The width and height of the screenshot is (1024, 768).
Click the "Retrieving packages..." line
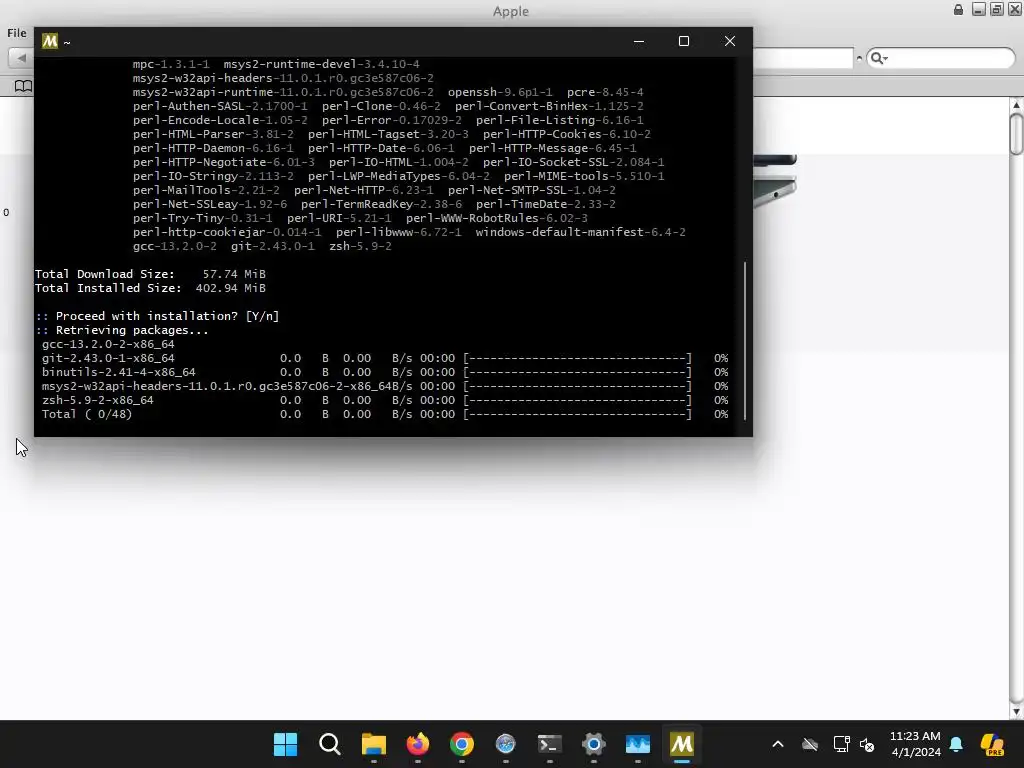tap(121, 330)
